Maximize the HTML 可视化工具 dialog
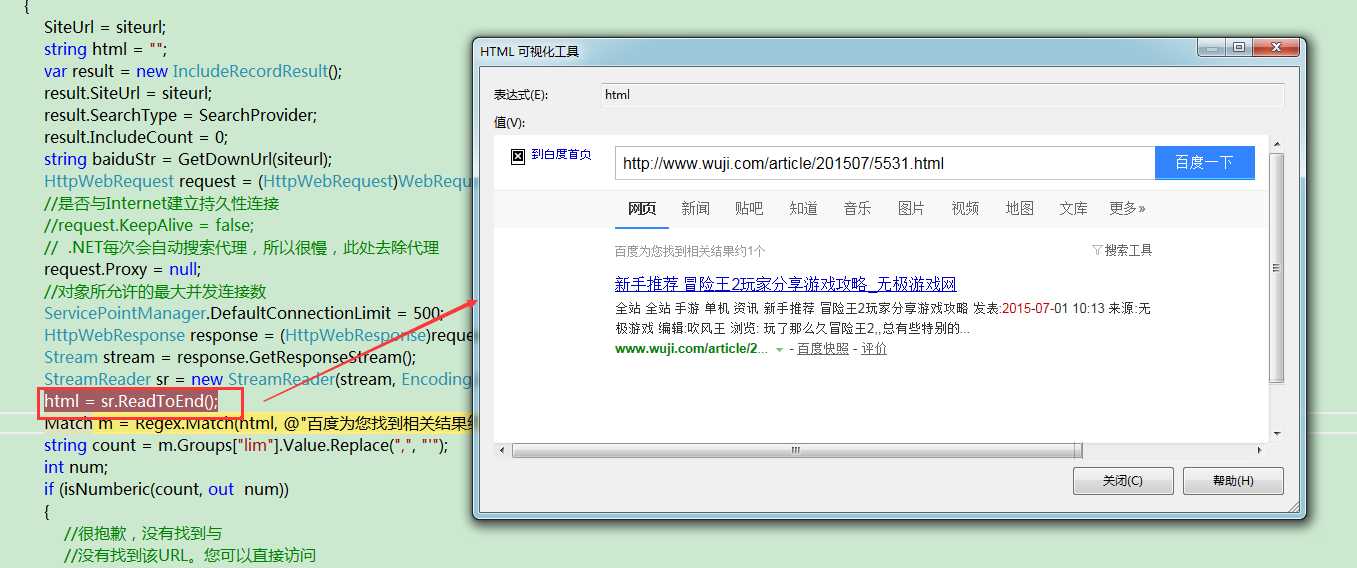Screen dimensions: 1357x568 click(1239, 47)
